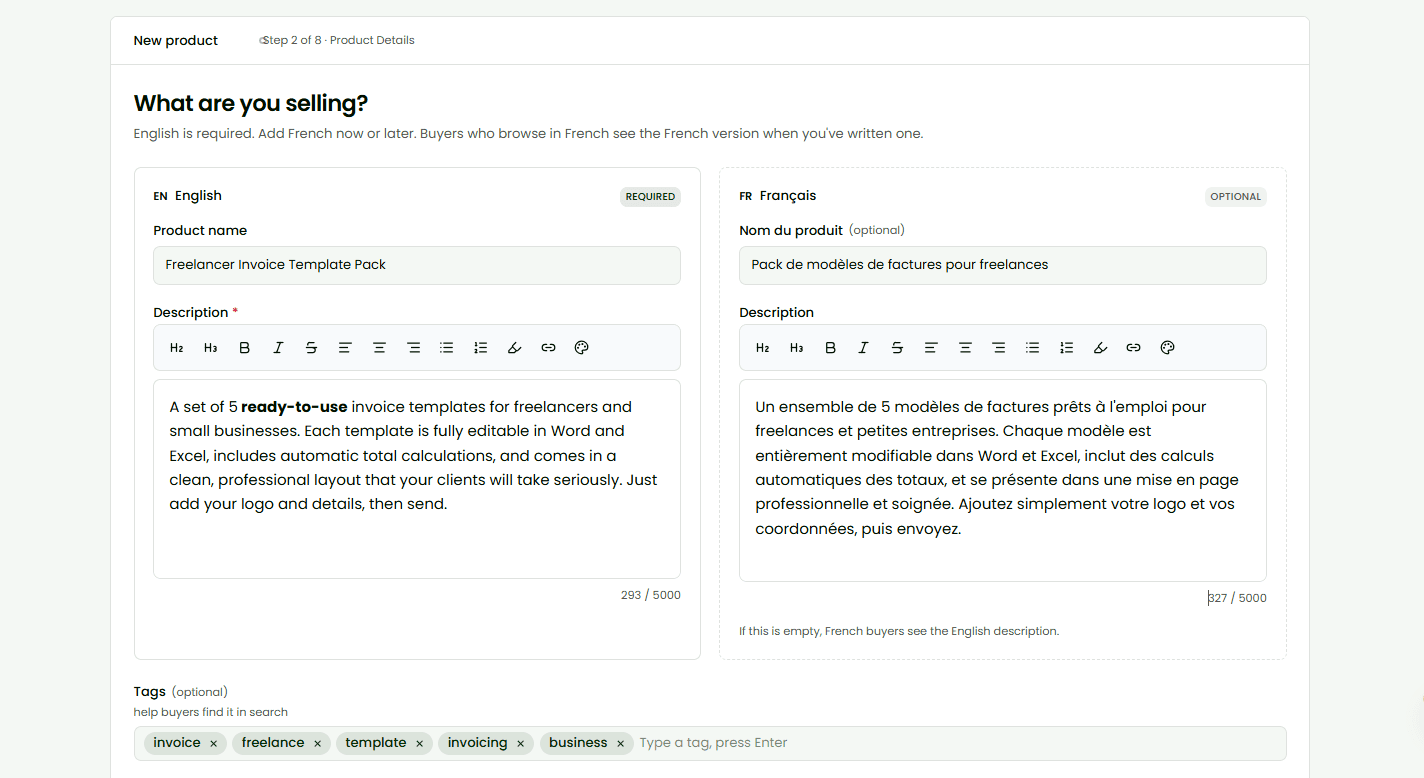Click the Nom du produit input field
The image size is (1424, 778).
(1003, 265)
